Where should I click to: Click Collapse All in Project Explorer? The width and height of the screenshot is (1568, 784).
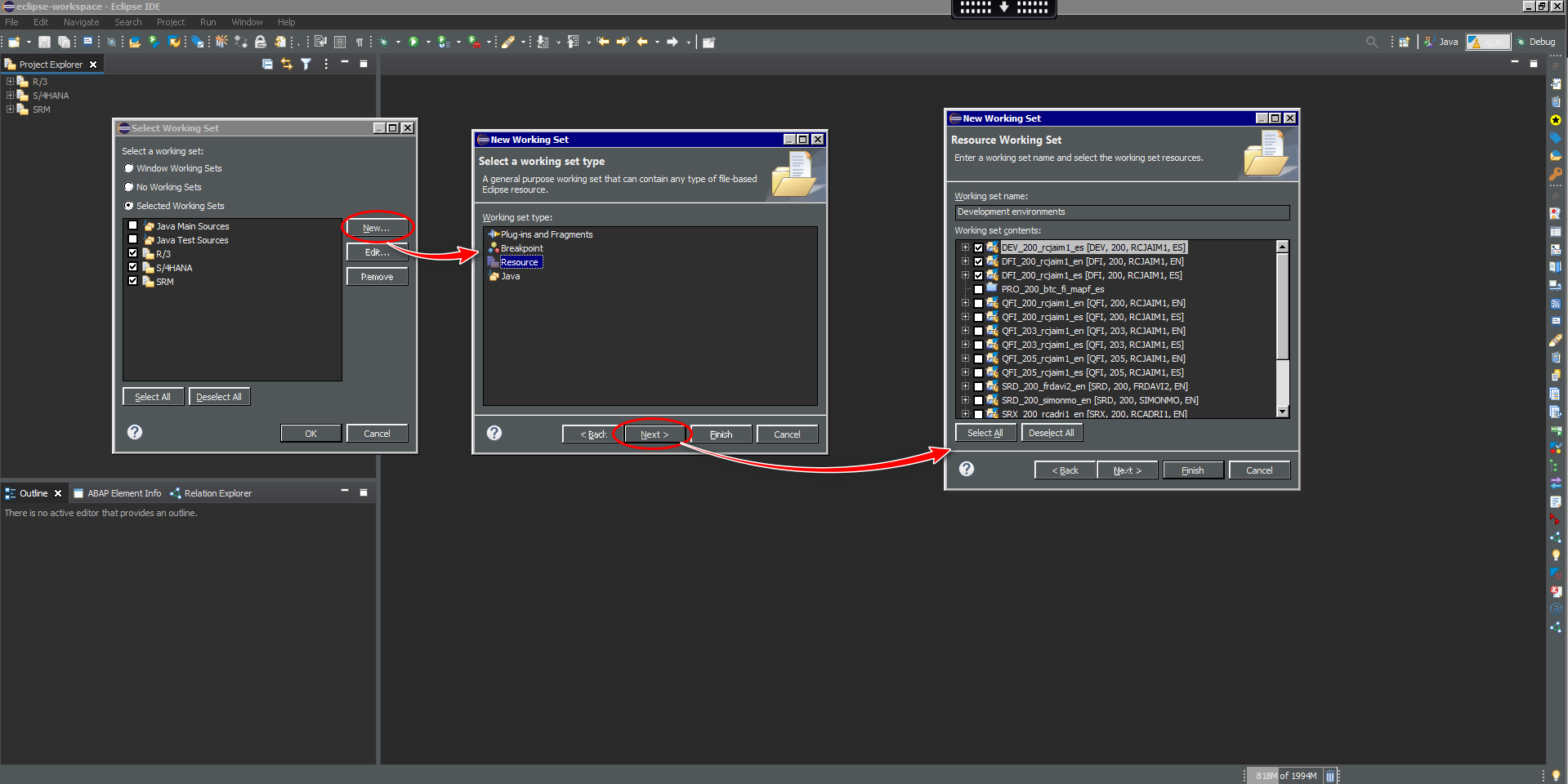pos(267,64)
